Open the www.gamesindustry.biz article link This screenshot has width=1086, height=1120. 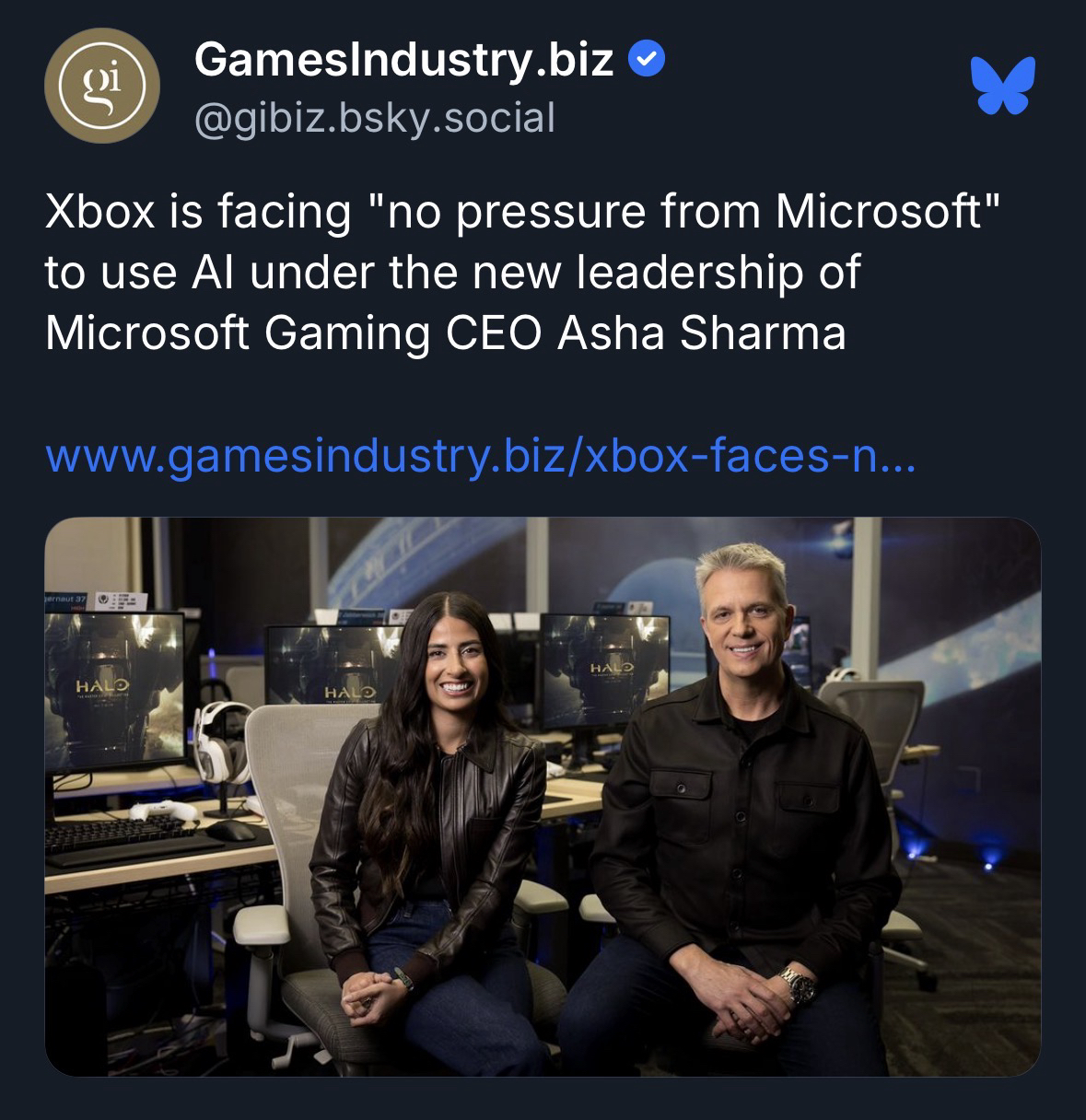click(x=480, y=456)
